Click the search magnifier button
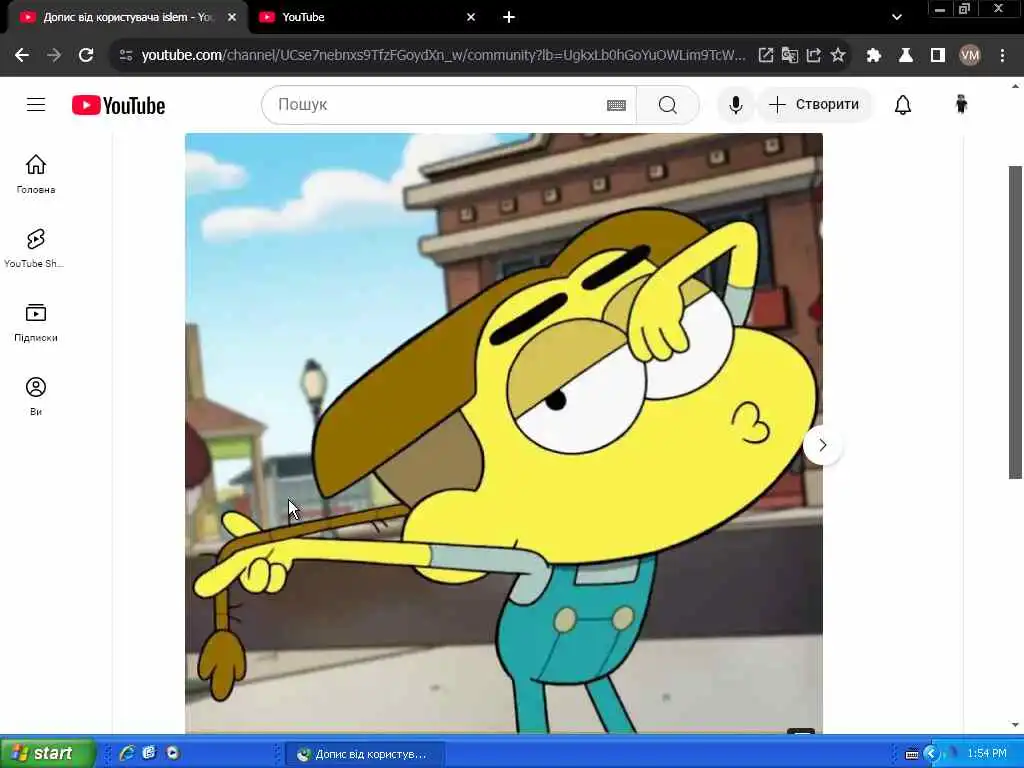The width and height of the screenshot is (1024, 768). [667, 104]
